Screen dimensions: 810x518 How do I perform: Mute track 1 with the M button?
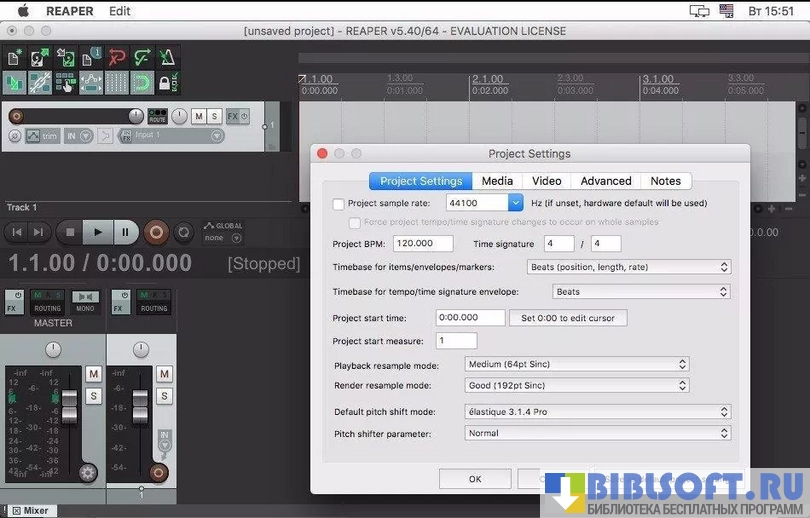[198, 117]
